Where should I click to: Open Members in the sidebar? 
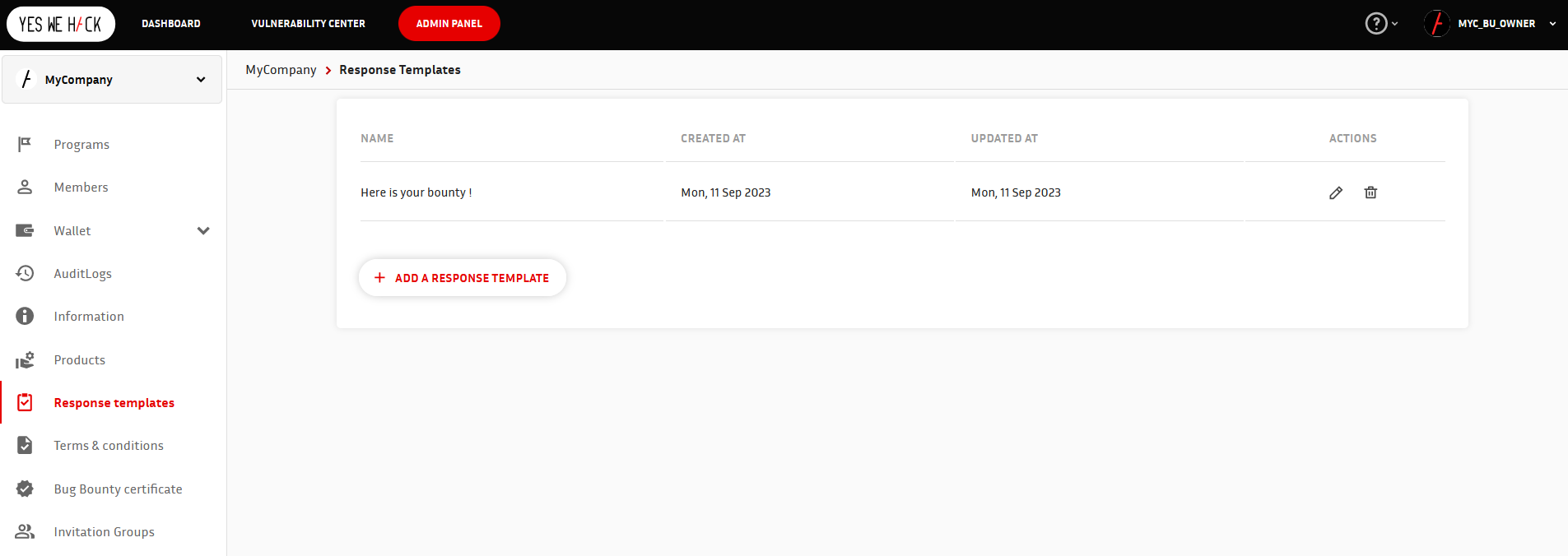coord(81,188)
